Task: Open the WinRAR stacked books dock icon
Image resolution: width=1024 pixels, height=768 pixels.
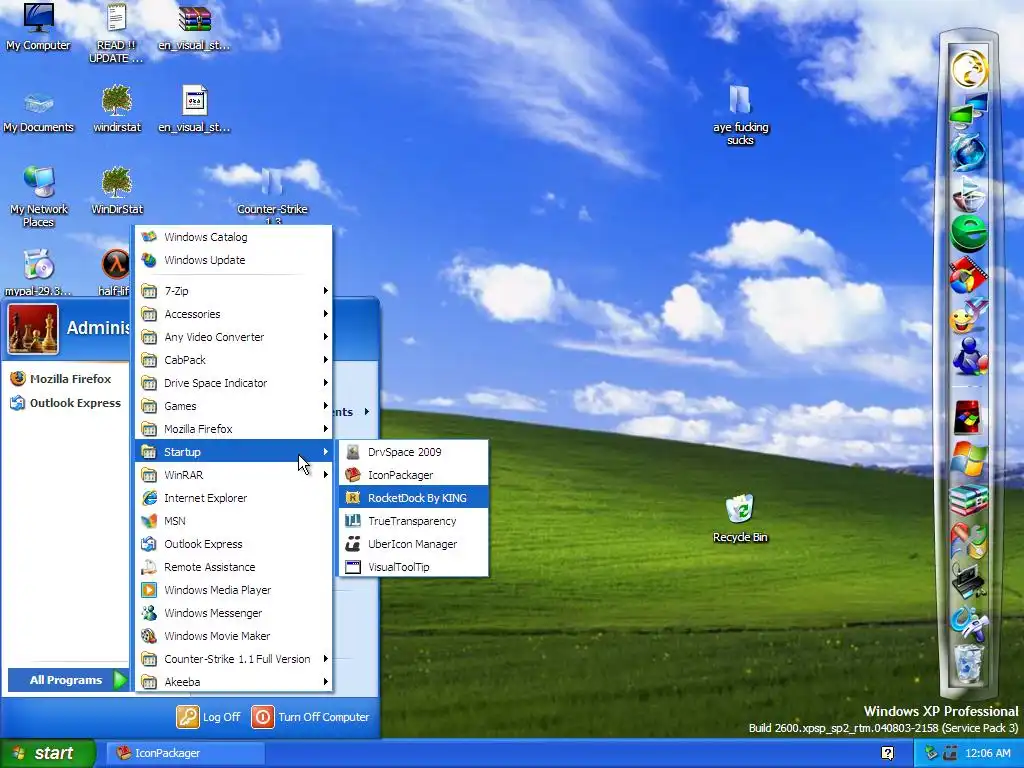Action: pyautogui.click(x=968, y=500)
